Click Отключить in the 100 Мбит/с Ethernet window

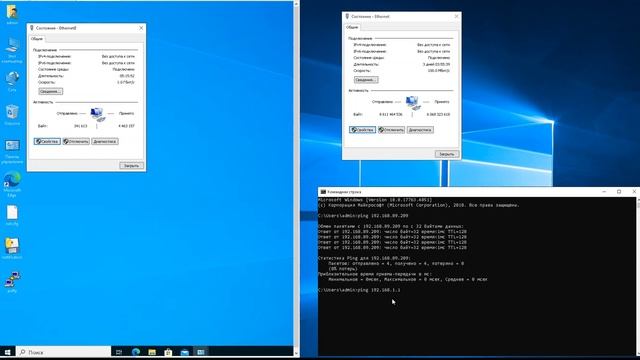click(x=391, y=130)
